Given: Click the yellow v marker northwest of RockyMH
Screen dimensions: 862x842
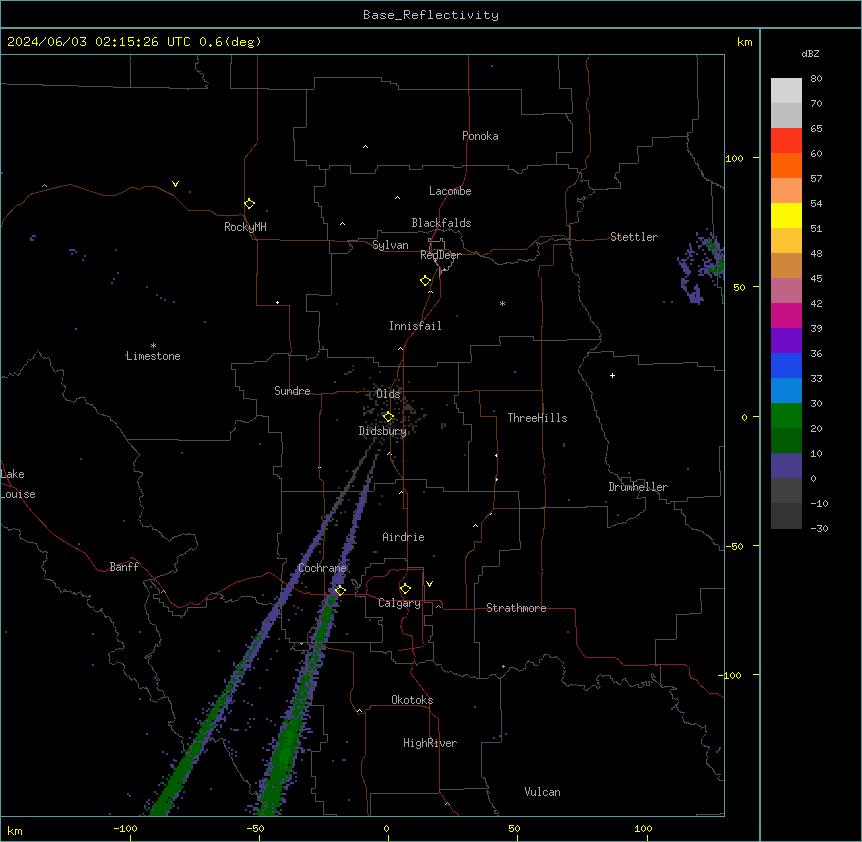Looking at the screenshot, I should point(175,184).
